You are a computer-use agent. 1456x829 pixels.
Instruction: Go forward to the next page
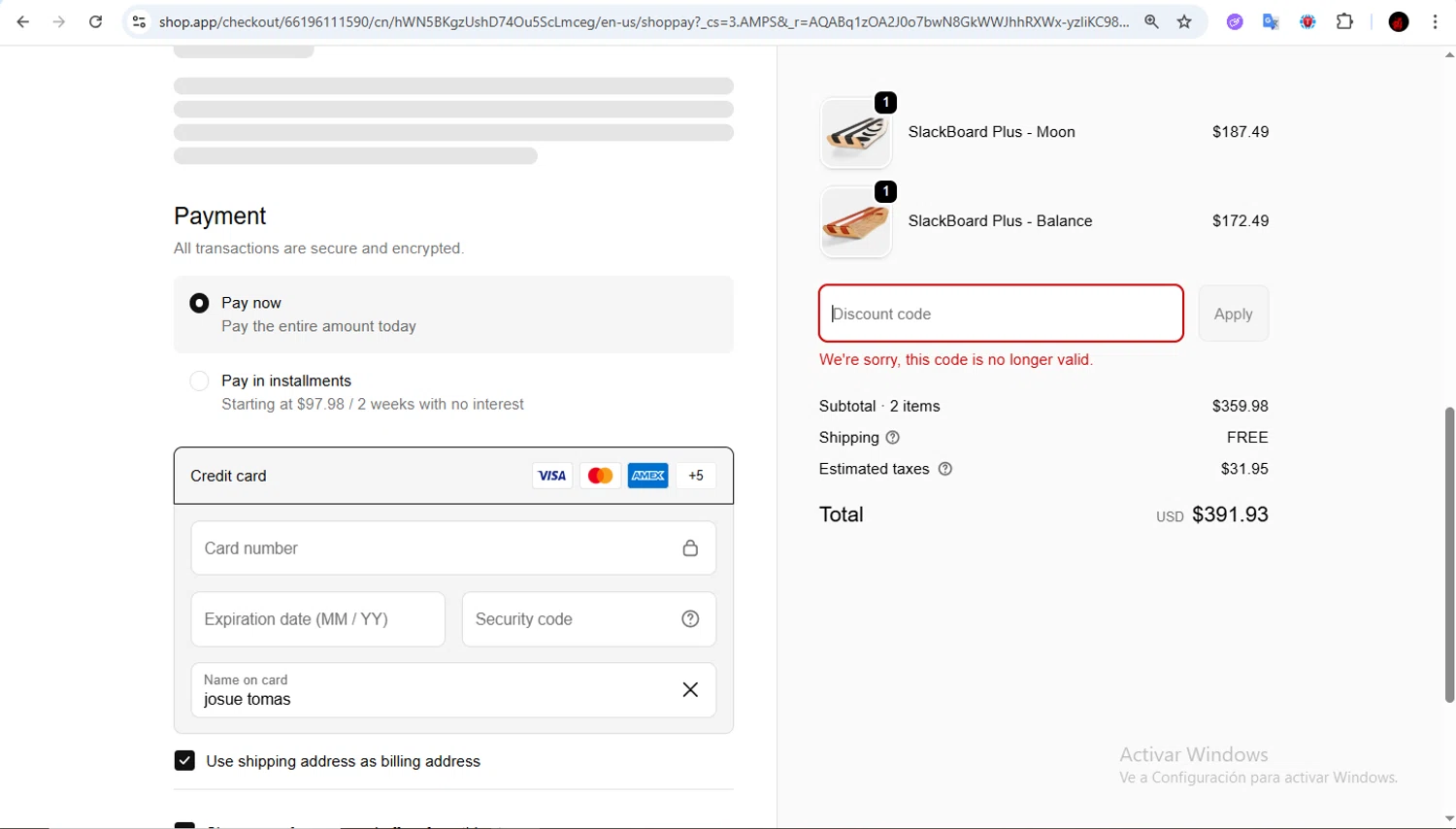coord(59,21)
